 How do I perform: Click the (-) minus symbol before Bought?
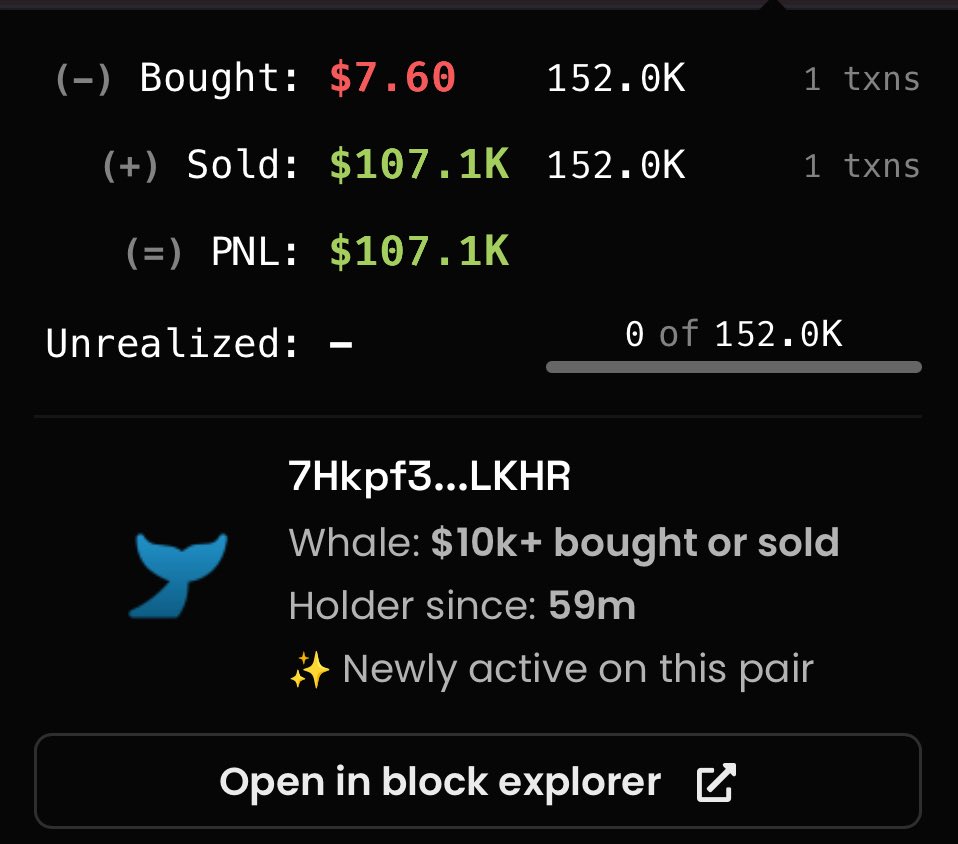click(82, 78)
